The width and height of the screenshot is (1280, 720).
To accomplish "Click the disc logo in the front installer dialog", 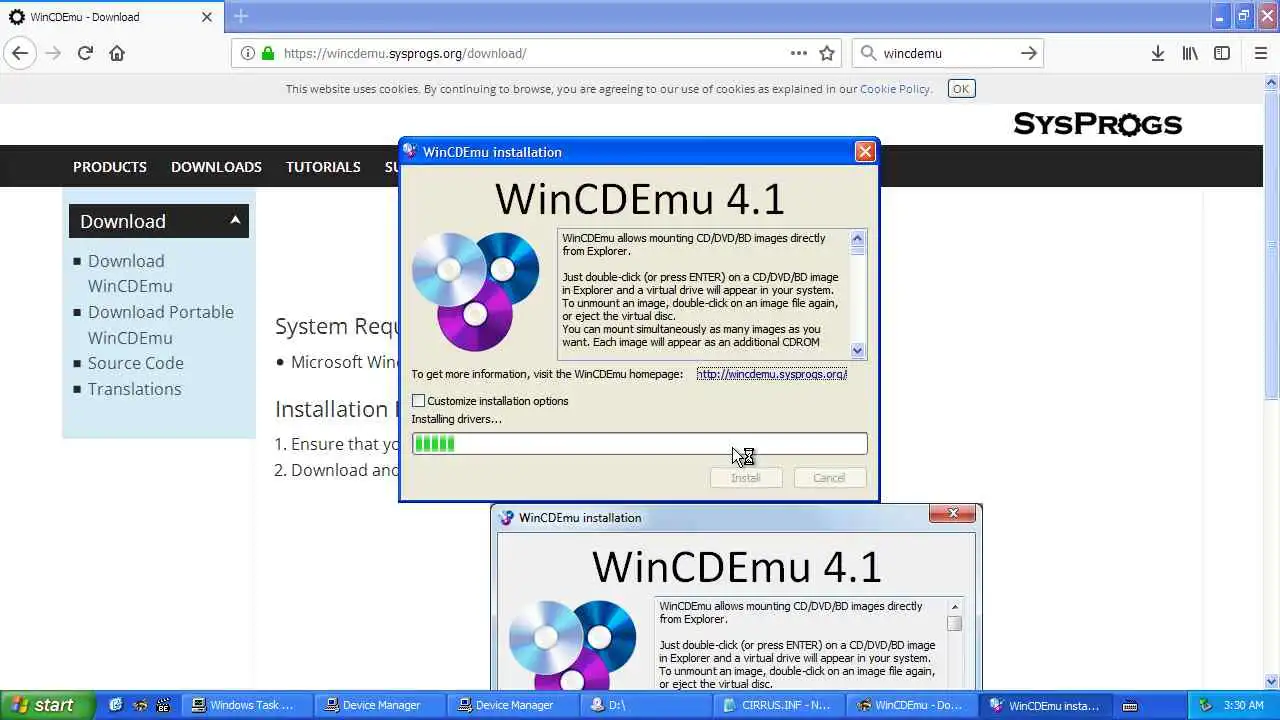I will click(x=475, y=291).
